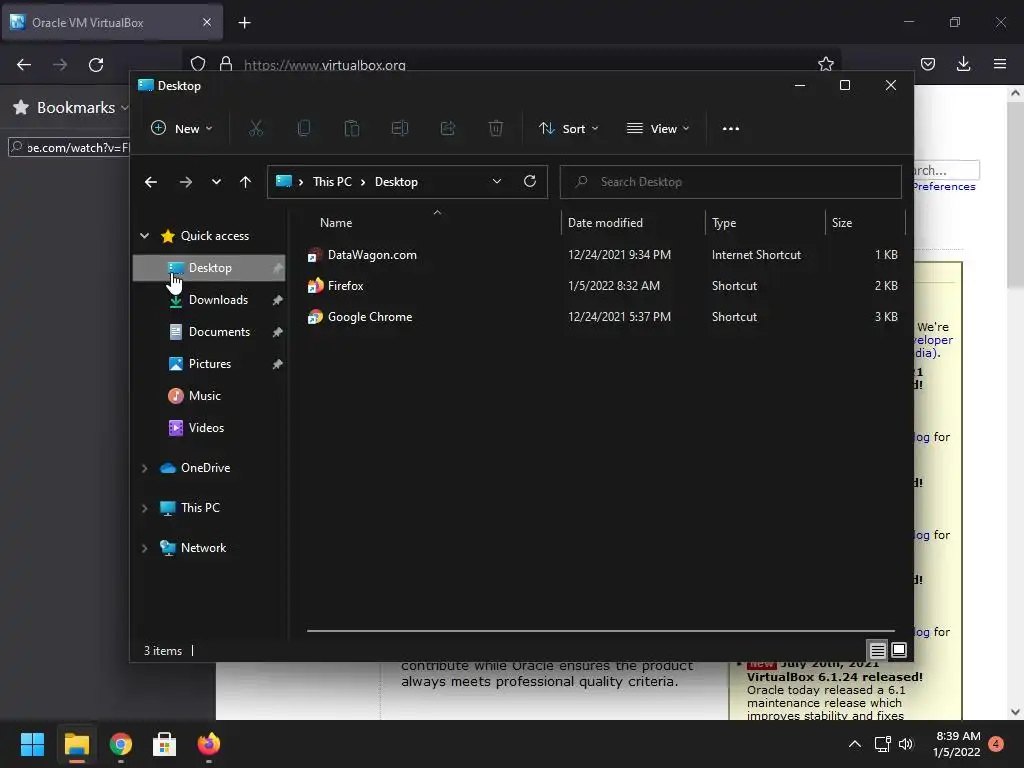Go up one folder level arrow
The image size is (1024, 768).
[245, 182]
